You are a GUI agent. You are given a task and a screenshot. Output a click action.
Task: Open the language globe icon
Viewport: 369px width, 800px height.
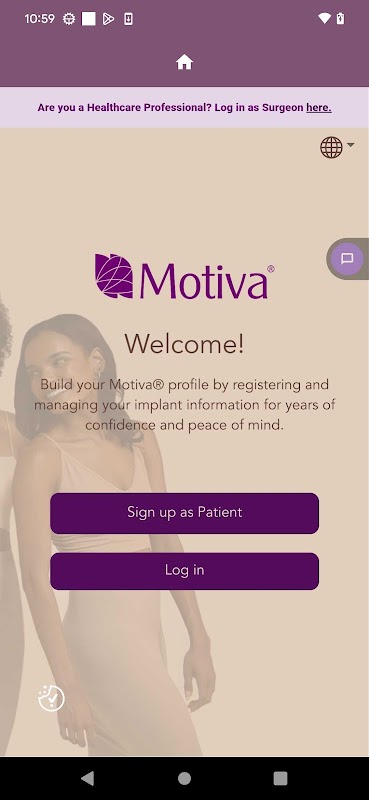click(331, 147)
